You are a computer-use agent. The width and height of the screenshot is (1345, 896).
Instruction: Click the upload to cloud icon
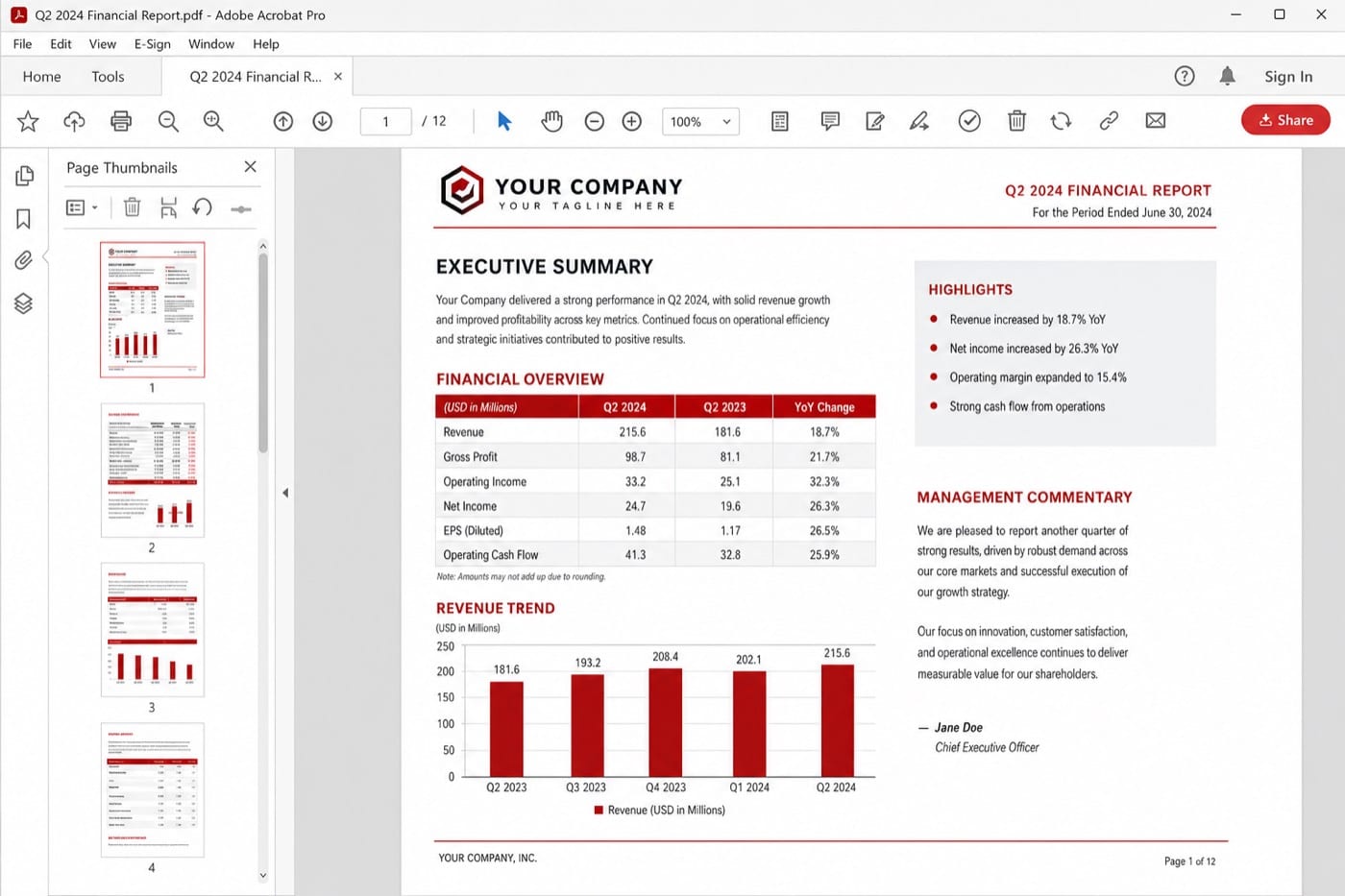pyautogui.click(x=74, y=121)
